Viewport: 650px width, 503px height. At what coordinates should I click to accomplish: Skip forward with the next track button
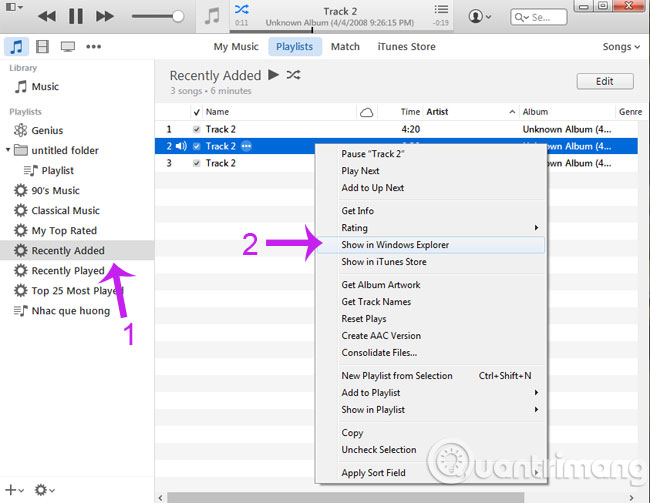coord(104,16)
